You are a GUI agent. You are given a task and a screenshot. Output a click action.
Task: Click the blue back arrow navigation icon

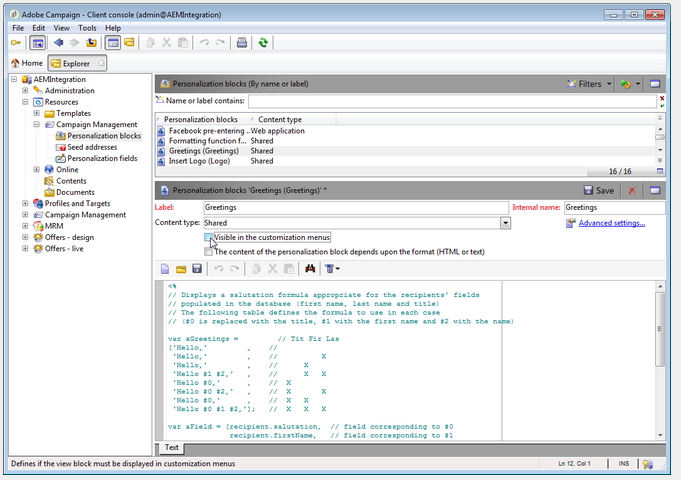(x=58, y=43)
